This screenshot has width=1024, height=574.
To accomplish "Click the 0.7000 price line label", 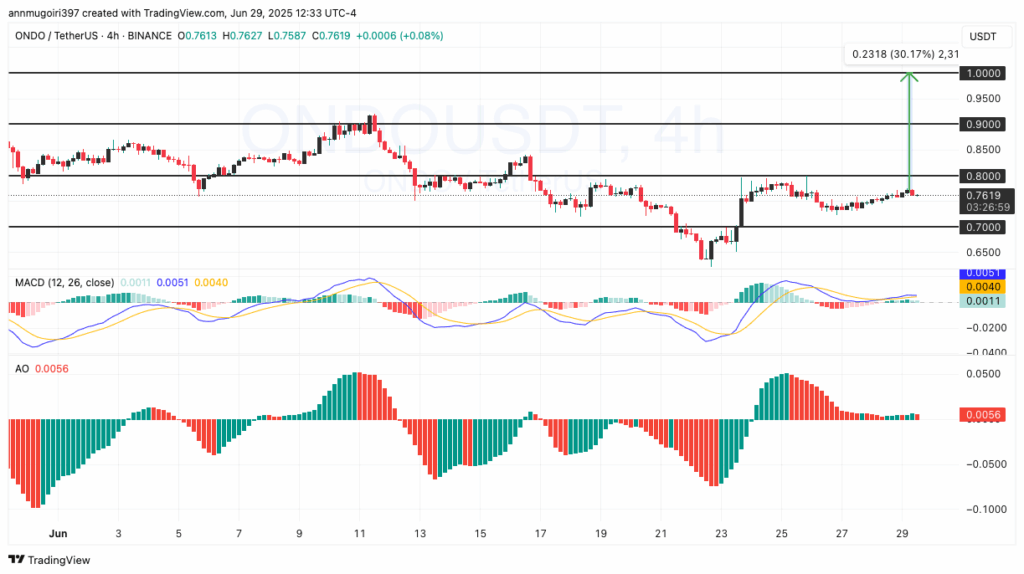I will (x=982, y=227).
